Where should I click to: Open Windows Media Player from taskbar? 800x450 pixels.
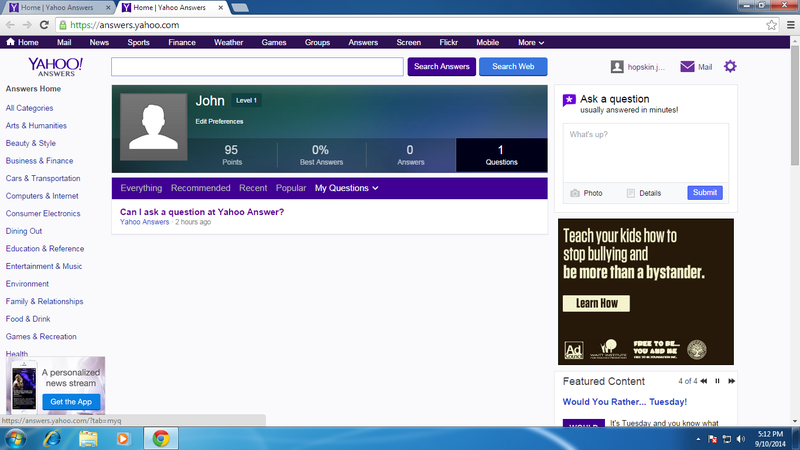(123, 439)
